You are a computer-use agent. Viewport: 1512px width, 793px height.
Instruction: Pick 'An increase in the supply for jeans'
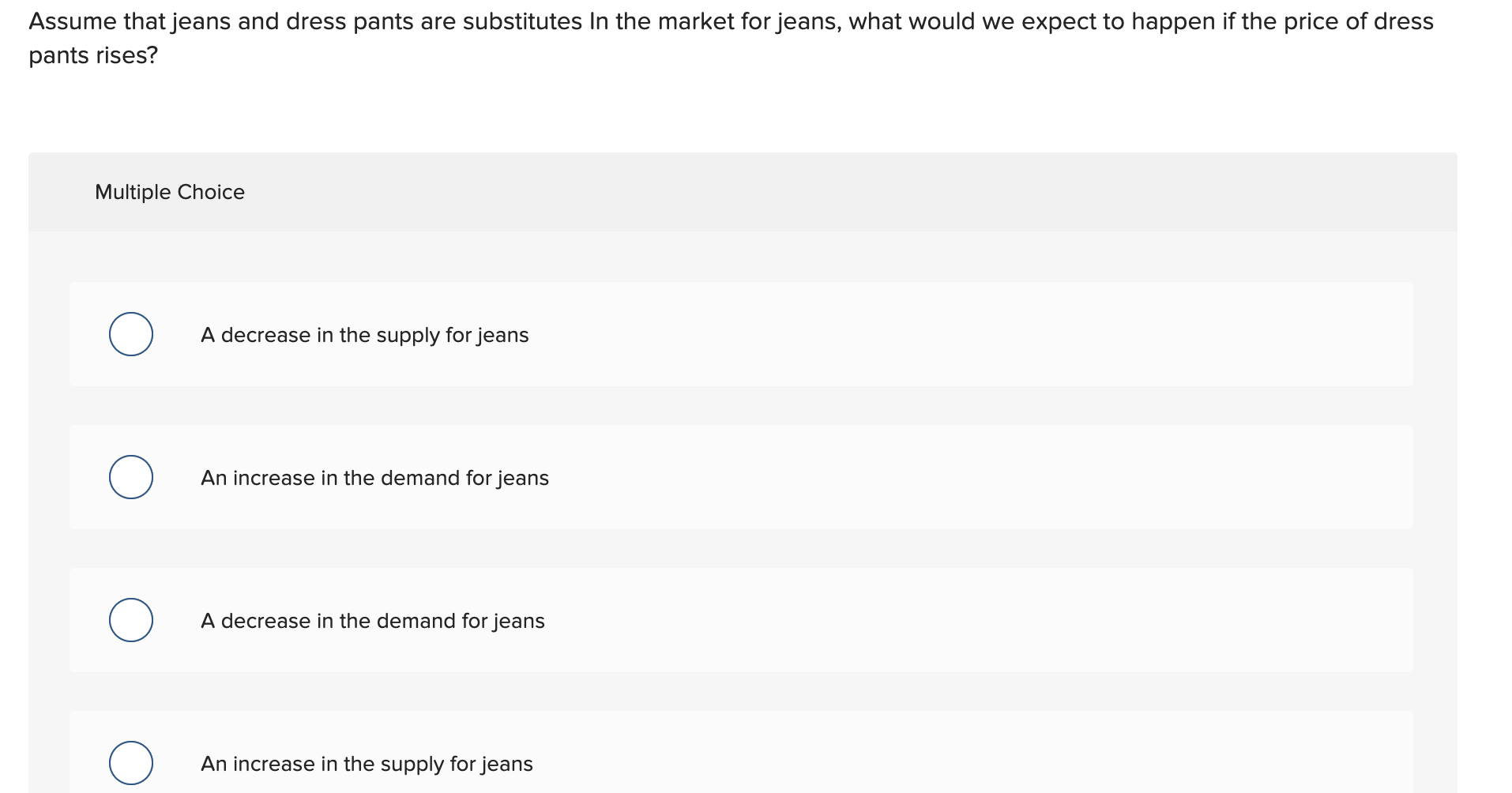(130, 762)
